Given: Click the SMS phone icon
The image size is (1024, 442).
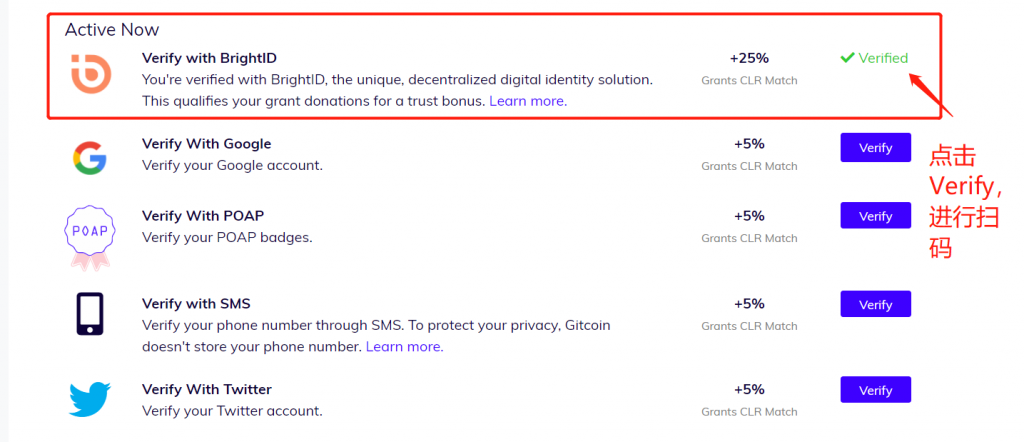Looking at the screenshot, I should click(x=90, y=315).
